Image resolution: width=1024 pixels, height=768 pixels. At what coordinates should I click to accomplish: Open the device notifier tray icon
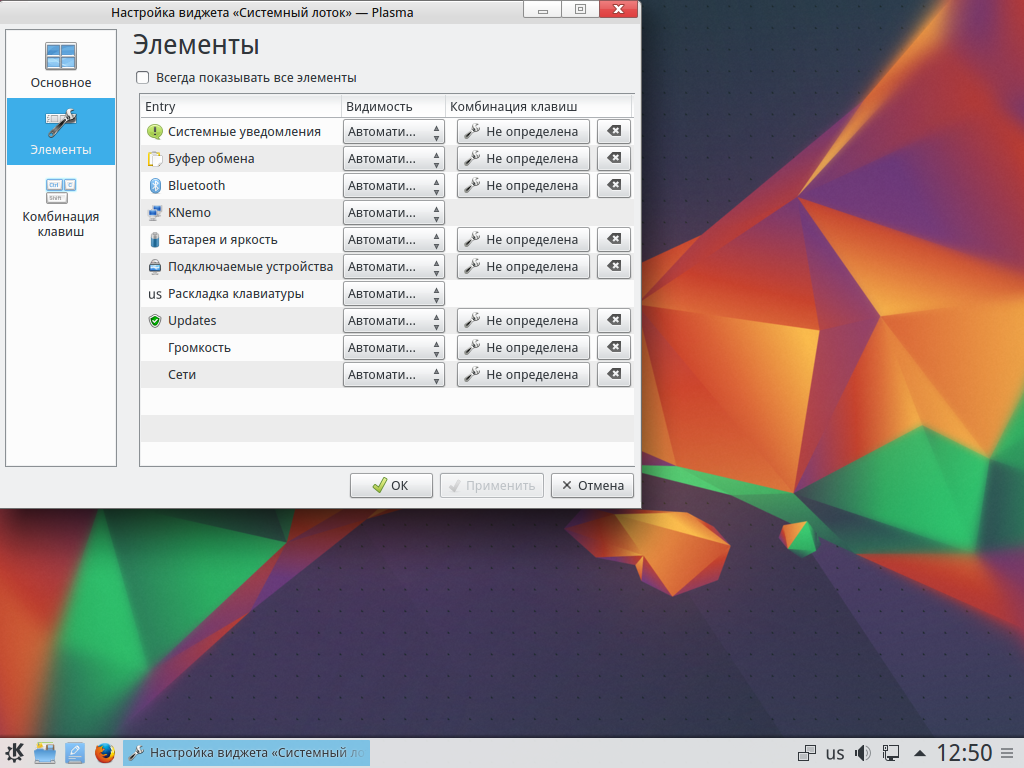click(891, 753)
